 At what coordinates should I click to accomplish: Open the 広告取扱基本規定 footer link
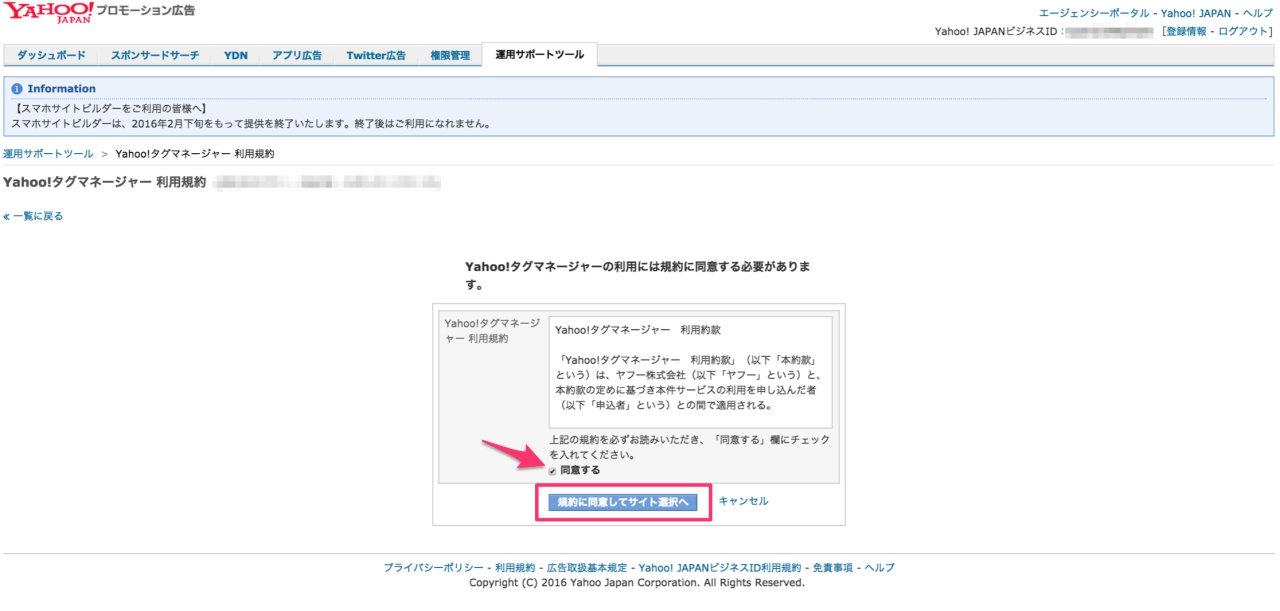coord(587,567)
